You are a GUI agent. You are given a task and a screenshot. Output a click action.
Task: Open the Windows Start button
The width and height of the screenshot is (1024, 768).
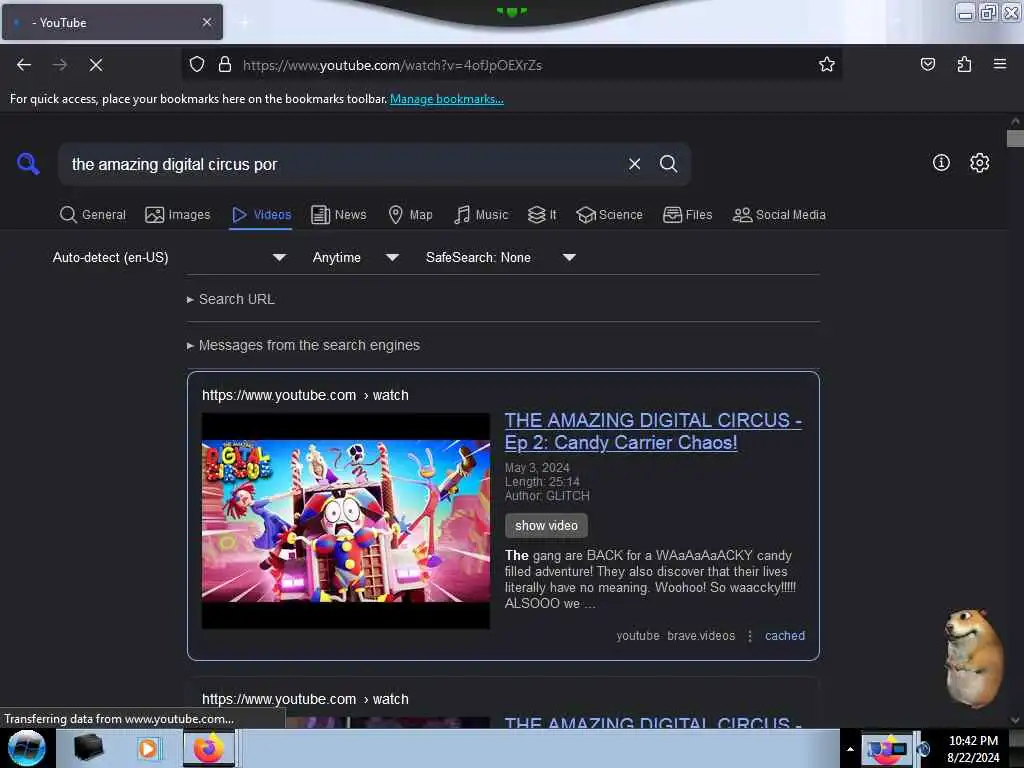click(27, 748)
